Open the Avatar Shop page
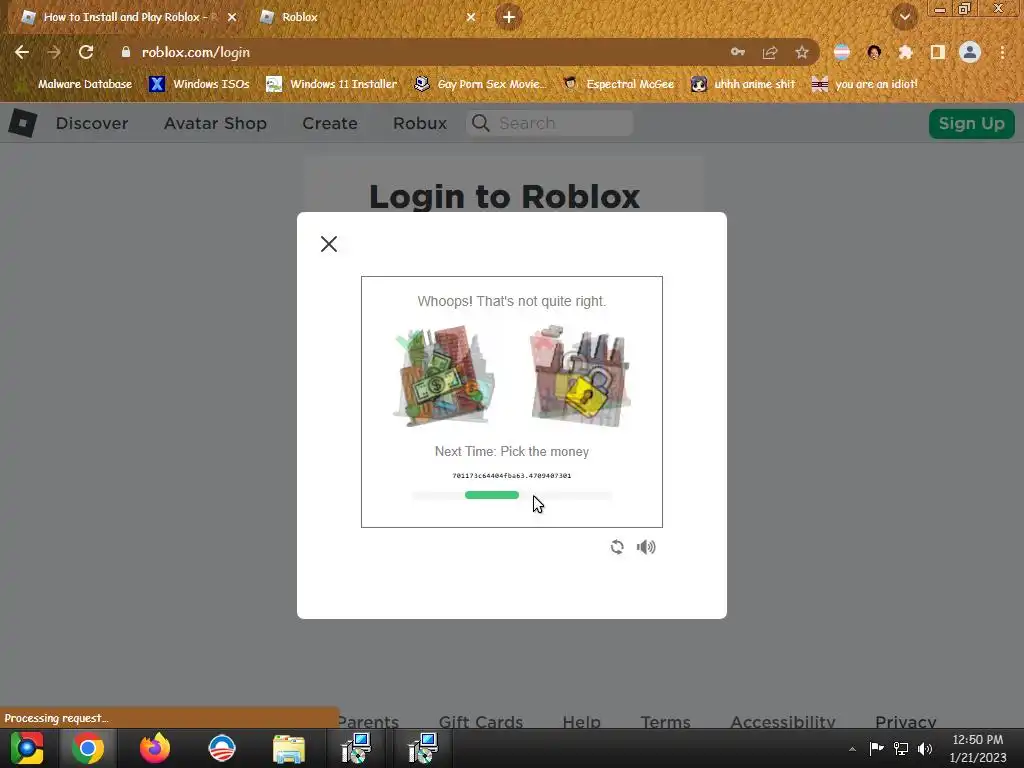This screenshot has height=768, width=1024. tap(216, 123)
